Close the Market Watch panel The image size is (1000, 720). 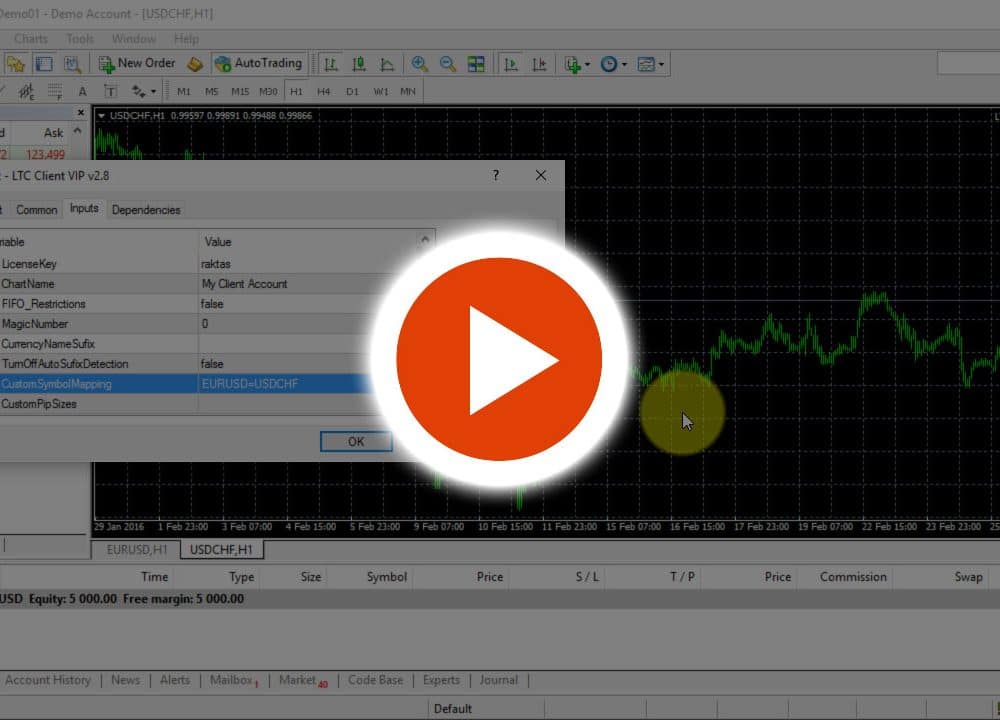[x=80, y=112]
